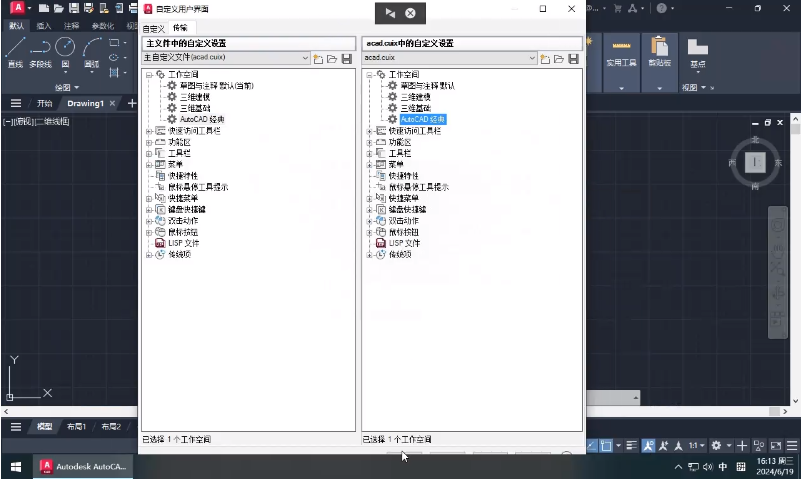801x479 pixels.
Task: Open the 插入 ribbon tab
Action: (44, 26)
